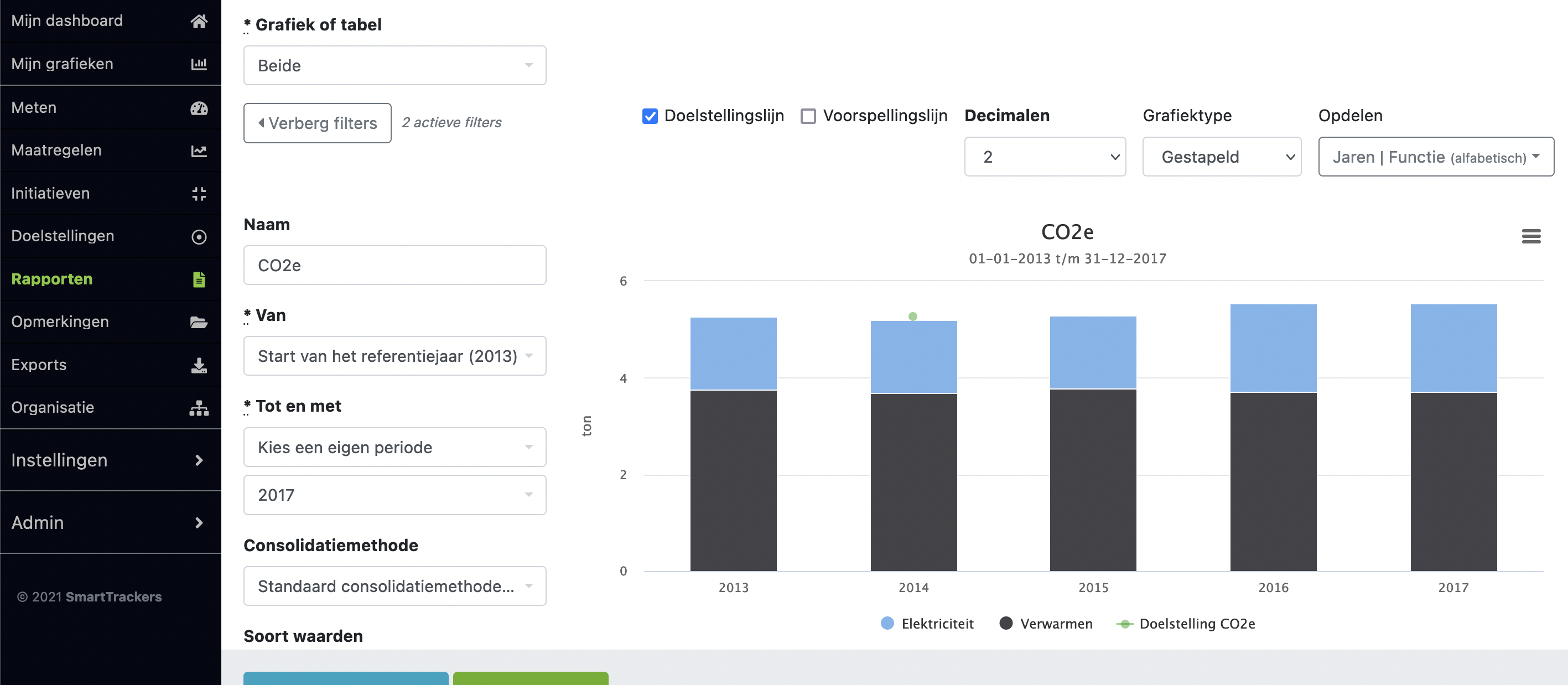Screen dimensions: 1568x685
Task: Open the Grafiek of tabel dropdown showing Beide
Action: pyautogui.click(x=394, y=65)
